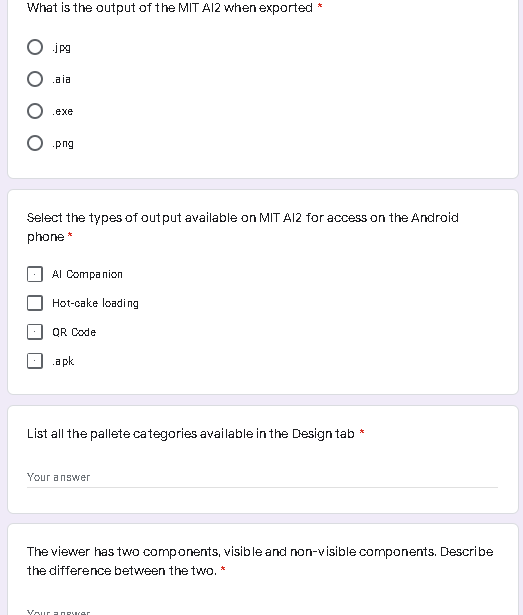Select the .jpg radio button
This screenshot has height=615, width=523.
click(35, 47)
